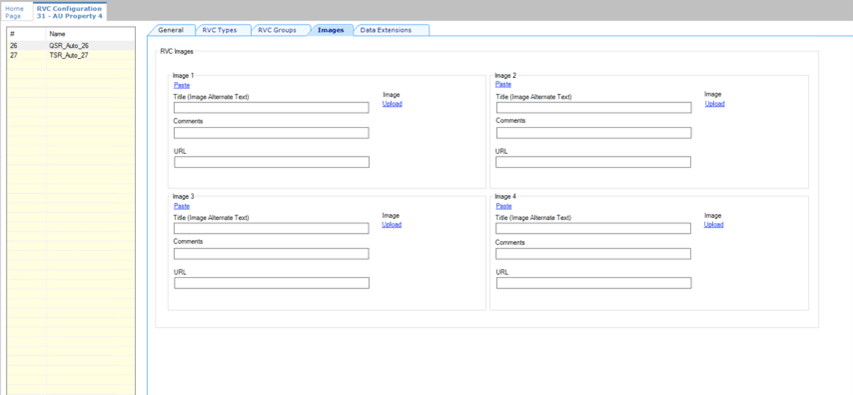
Task: Click Paste link under Image 3
Action: pyautogui.click(x=182, y=206)
